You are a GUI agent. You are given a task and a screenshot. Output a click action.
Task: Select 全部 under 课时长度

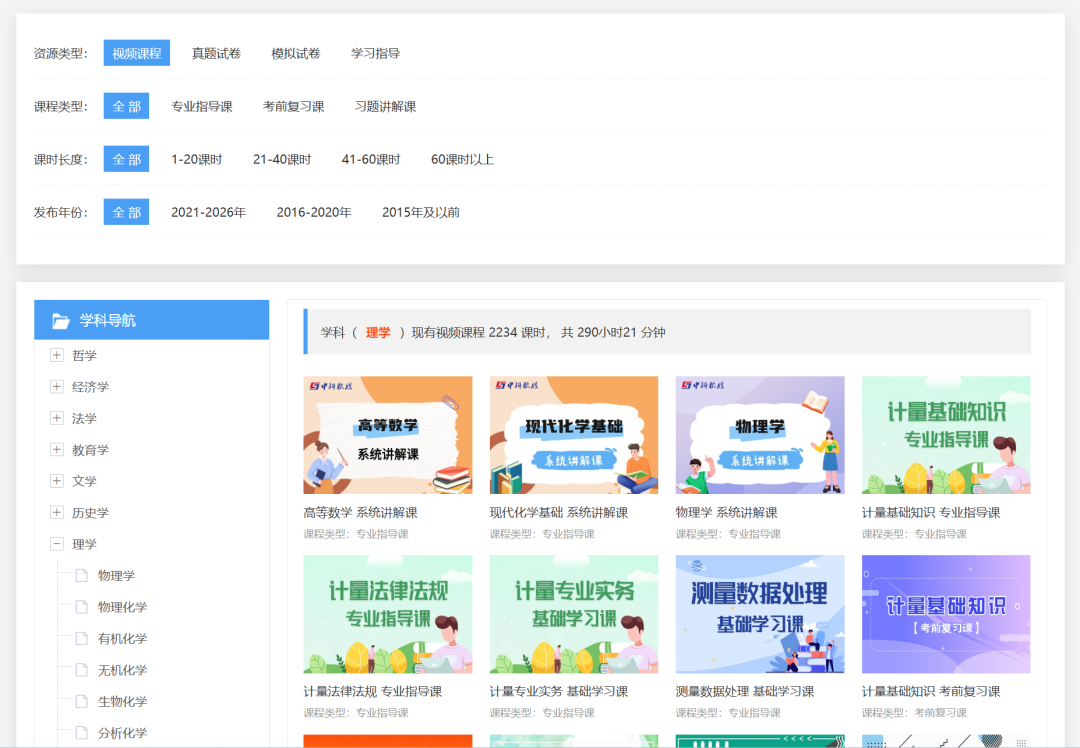pyautogui.click(x=126, y=159)
